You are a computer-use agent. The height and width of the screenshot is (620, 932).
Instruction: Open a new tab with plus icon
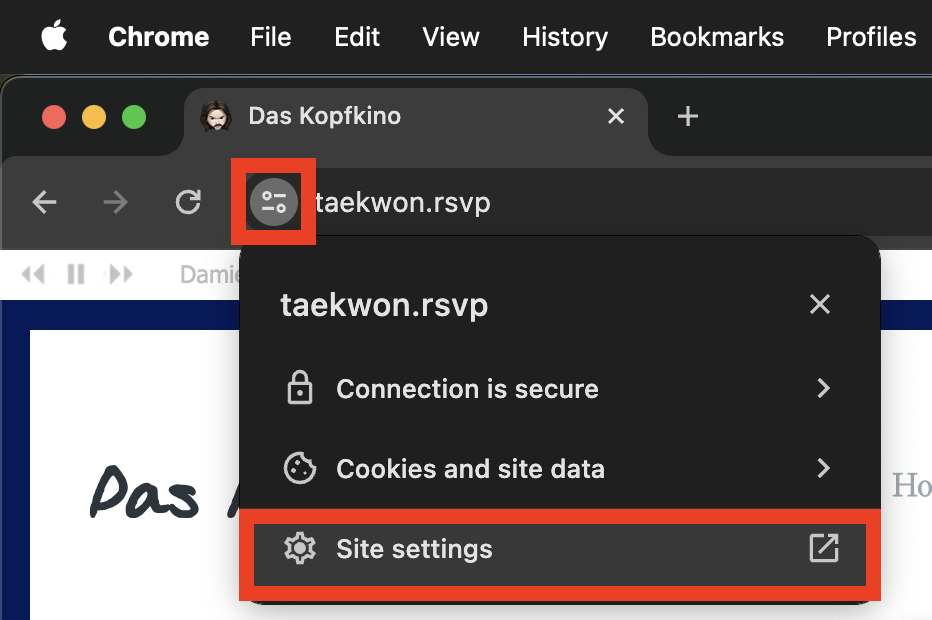(688, 116)
